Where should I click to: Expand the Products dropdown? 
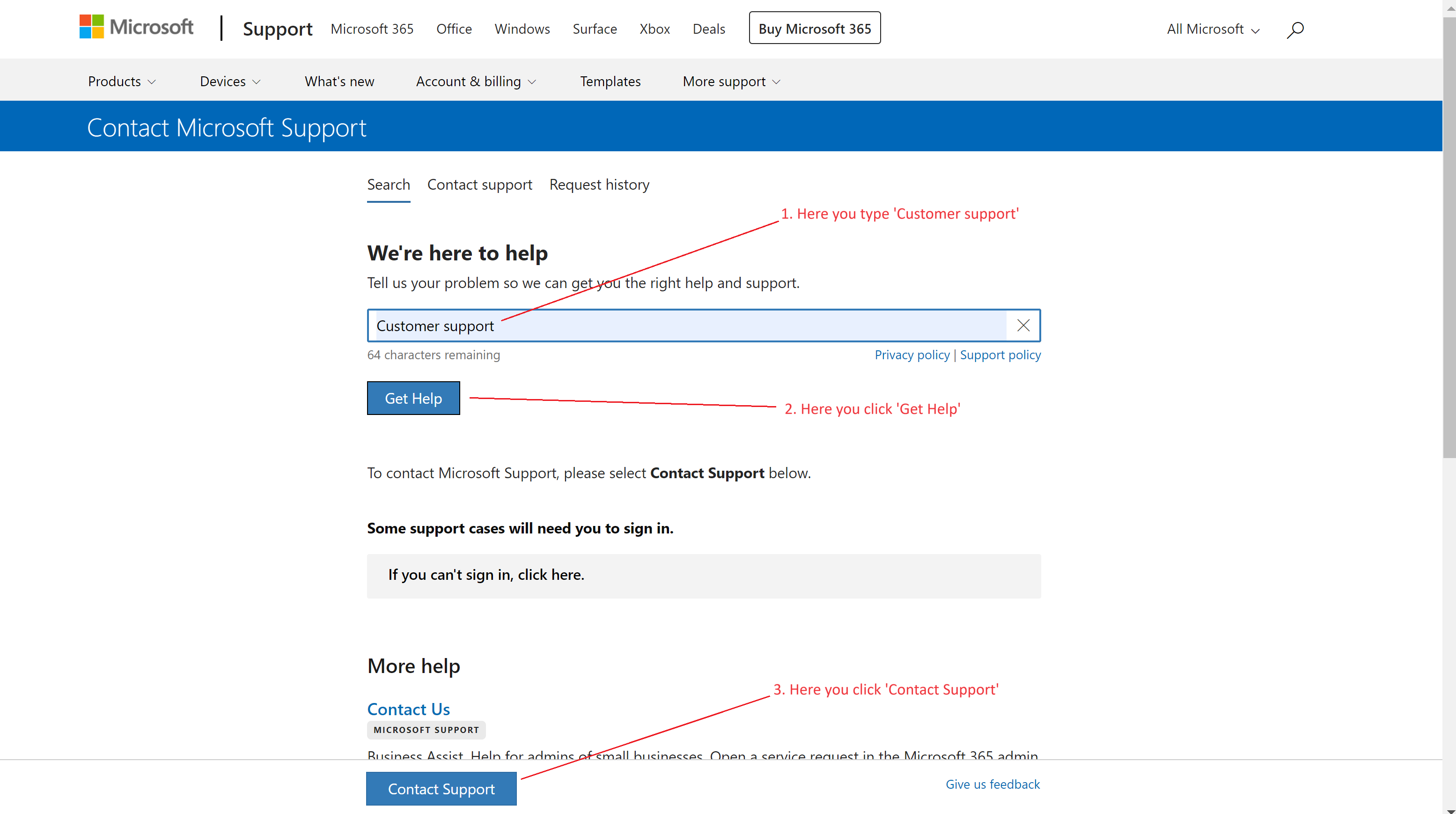(122, 81)
